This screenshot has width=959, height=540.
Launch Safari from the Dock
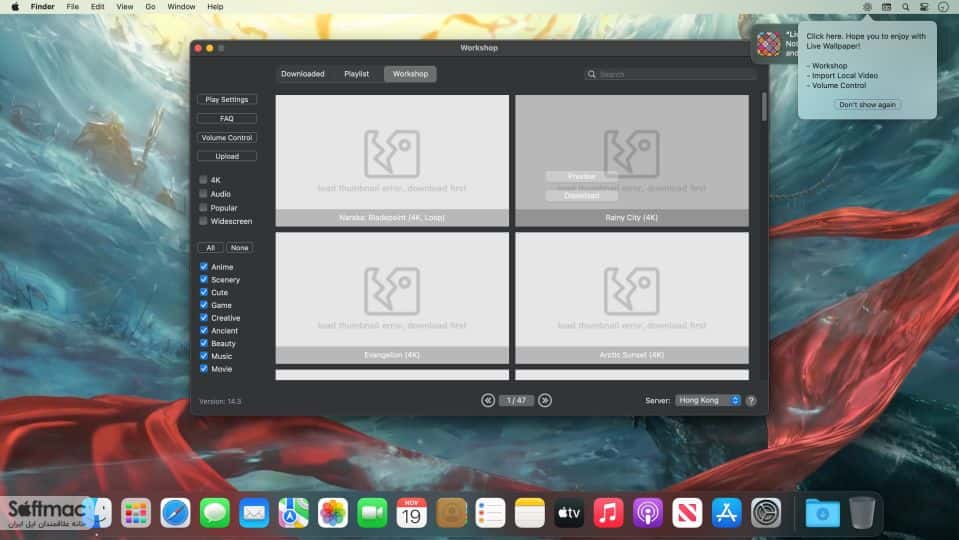coord(176,513)
